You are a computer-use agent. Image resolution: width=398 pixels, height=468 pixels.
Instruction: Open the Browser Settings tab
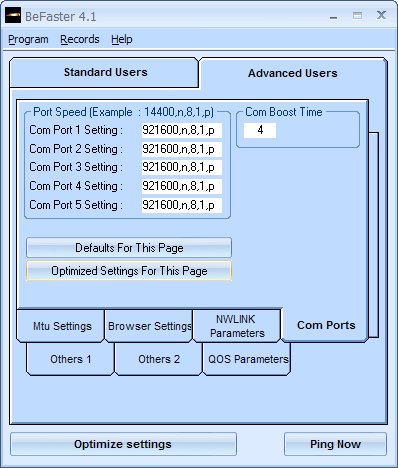149,326
